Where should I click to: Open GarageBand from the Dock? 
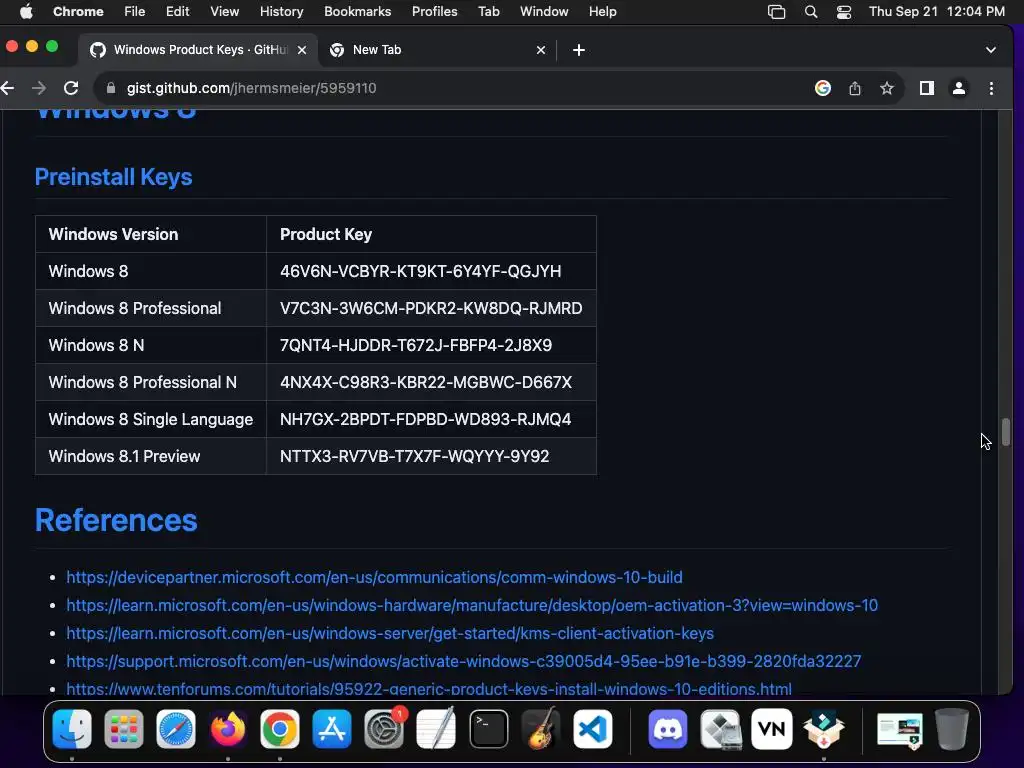(541, 729)
